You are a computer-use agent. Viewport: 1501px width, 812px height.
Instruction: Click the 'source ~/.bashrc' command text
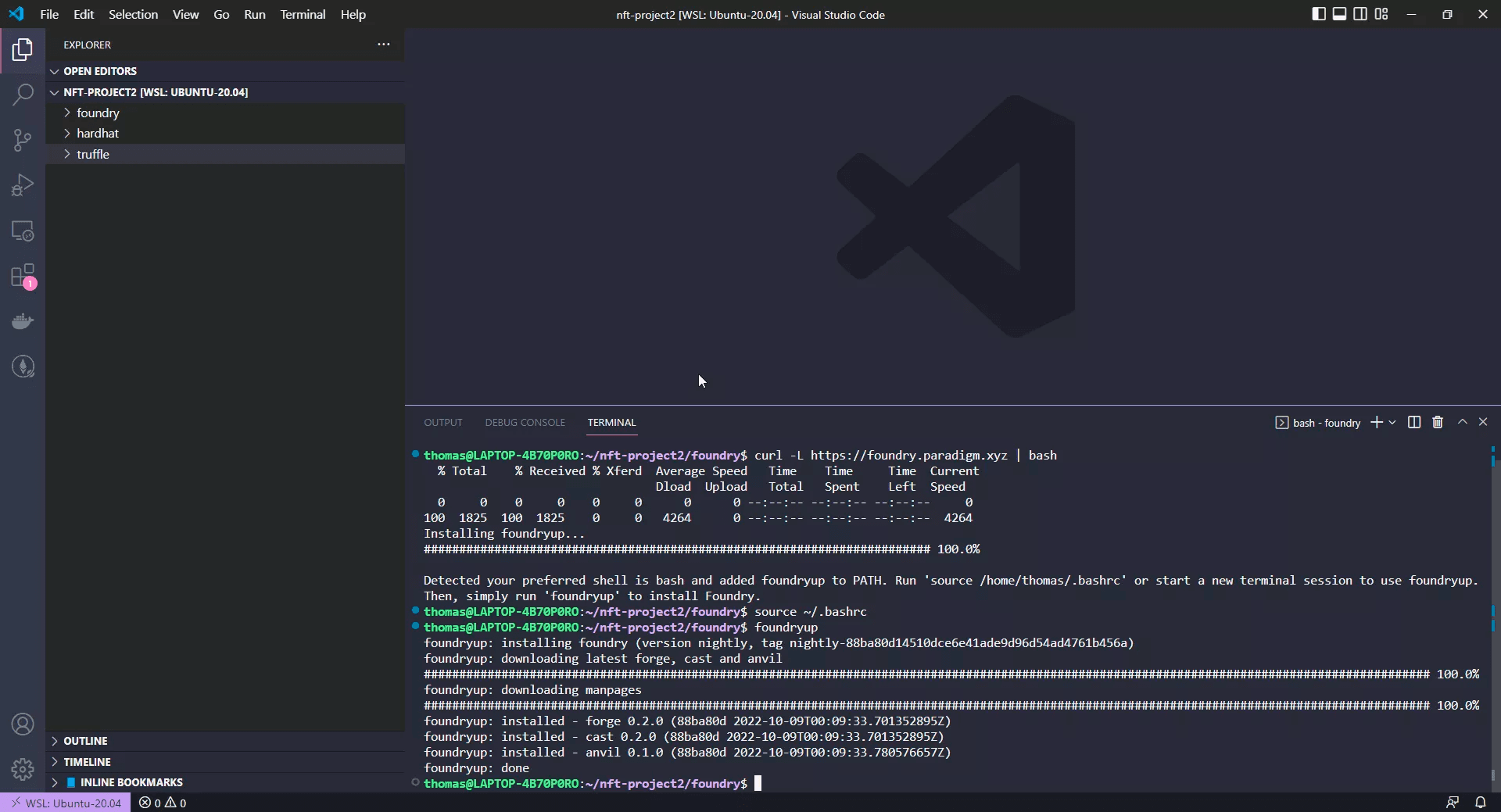click(x=811, y=611)
